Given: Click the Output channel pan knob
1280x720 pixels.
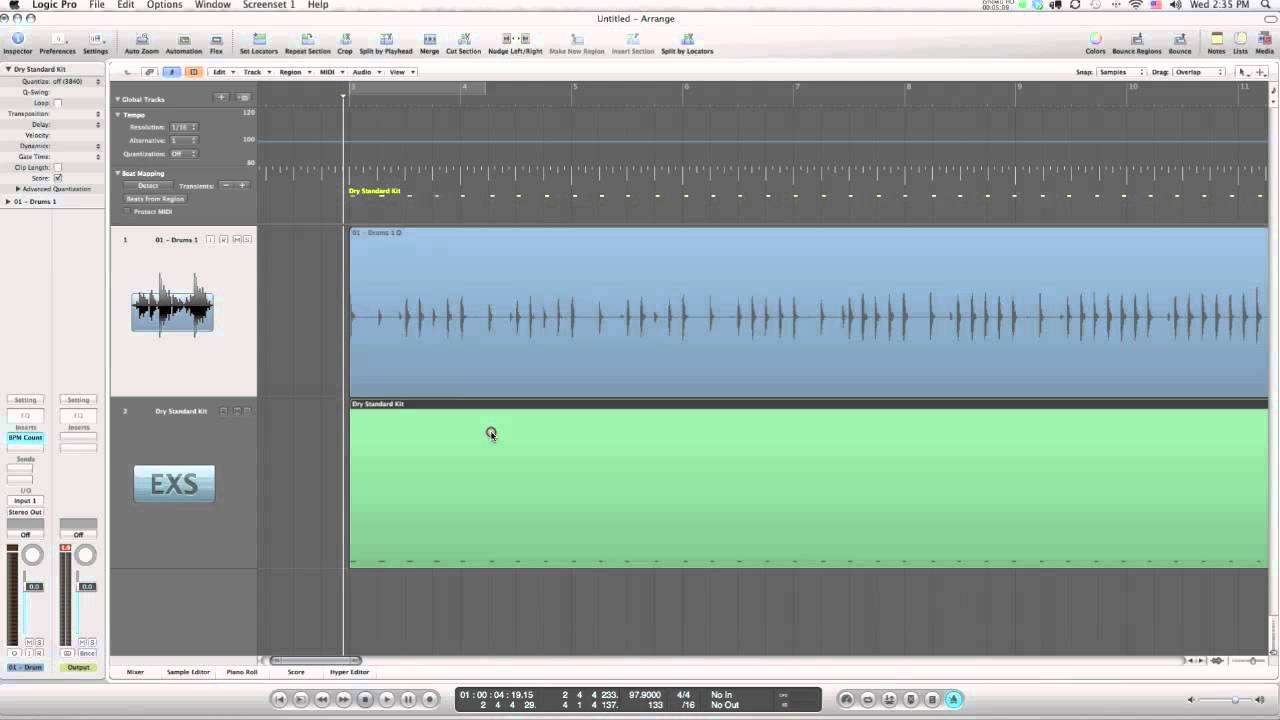Looking at the screenshot, I should pyautogui.click(x=86, y=555).
